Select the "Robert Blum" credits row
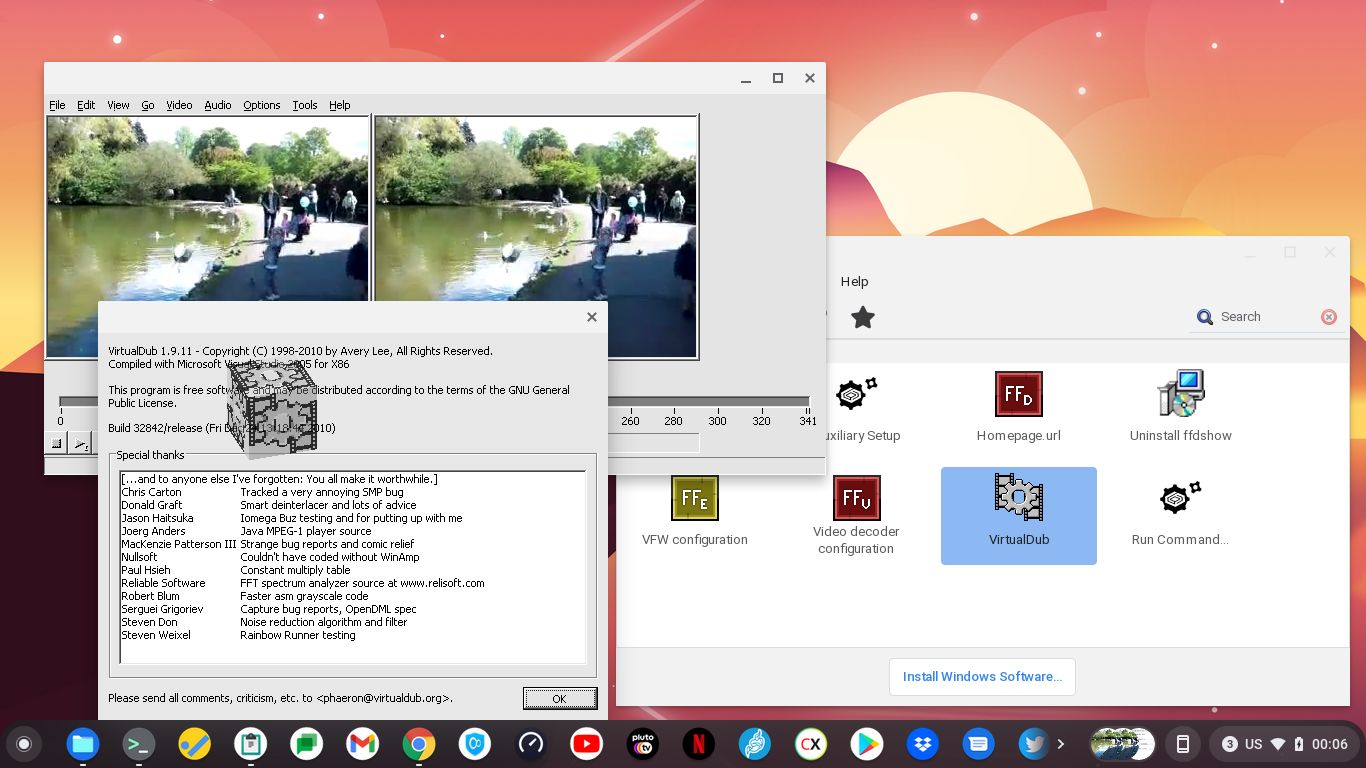 click(x=352, y=596)
